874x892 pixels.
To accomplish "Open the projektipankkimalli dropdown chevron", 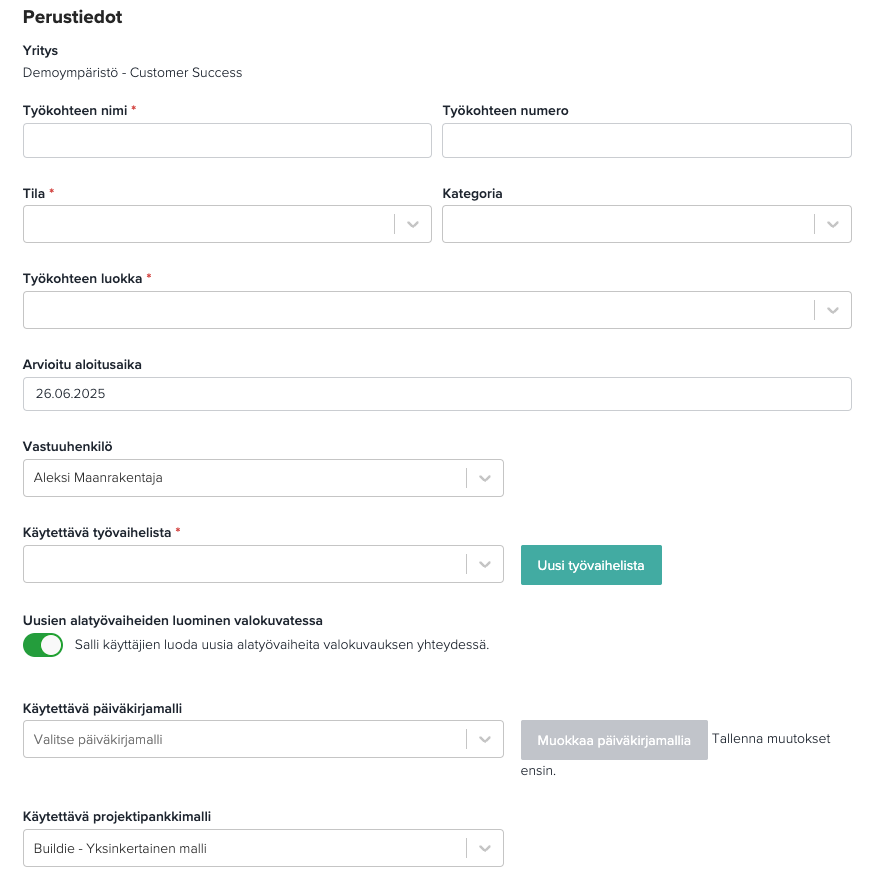I will 485,848.
